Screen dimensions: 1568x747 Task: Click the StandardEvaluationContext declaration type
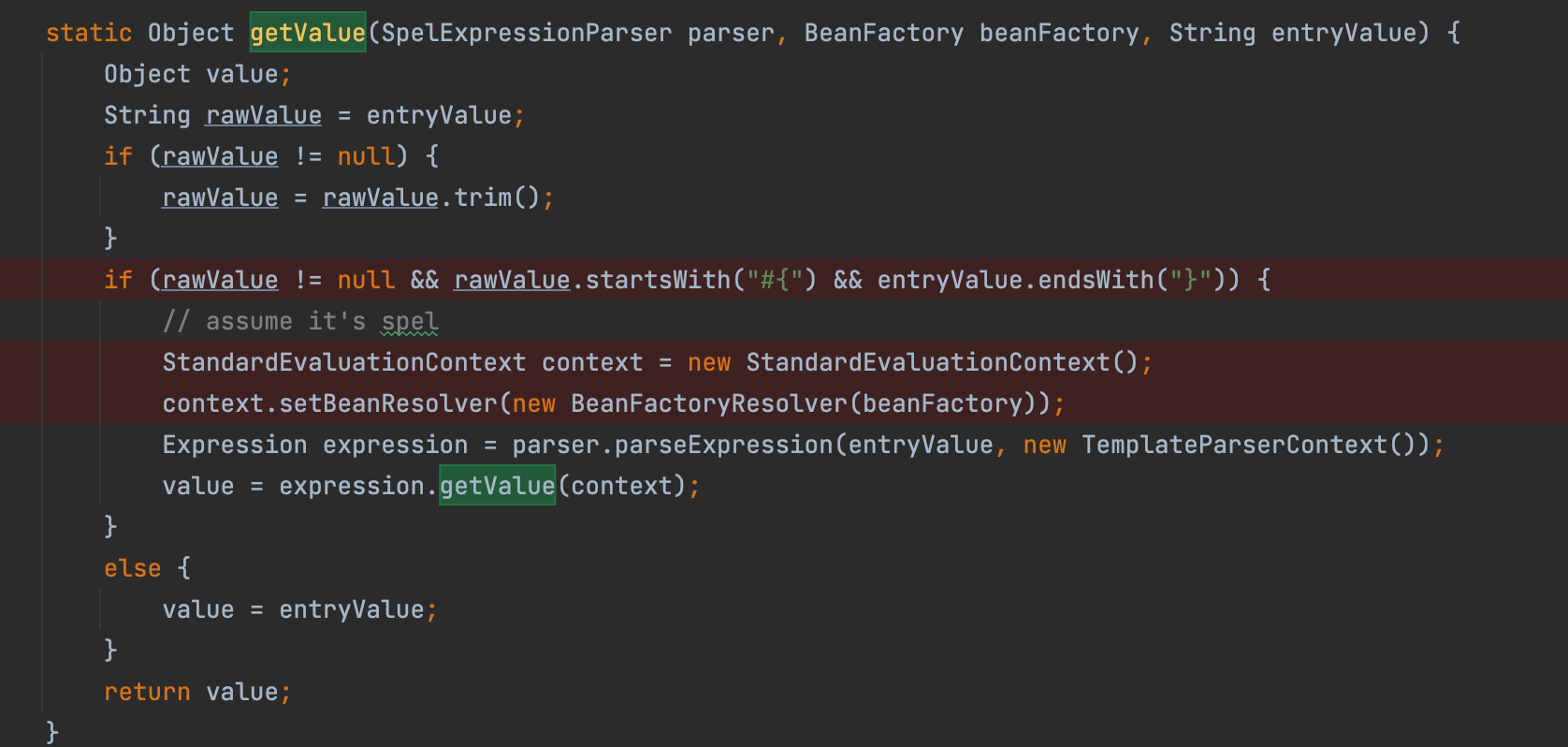tap(344, 362)
